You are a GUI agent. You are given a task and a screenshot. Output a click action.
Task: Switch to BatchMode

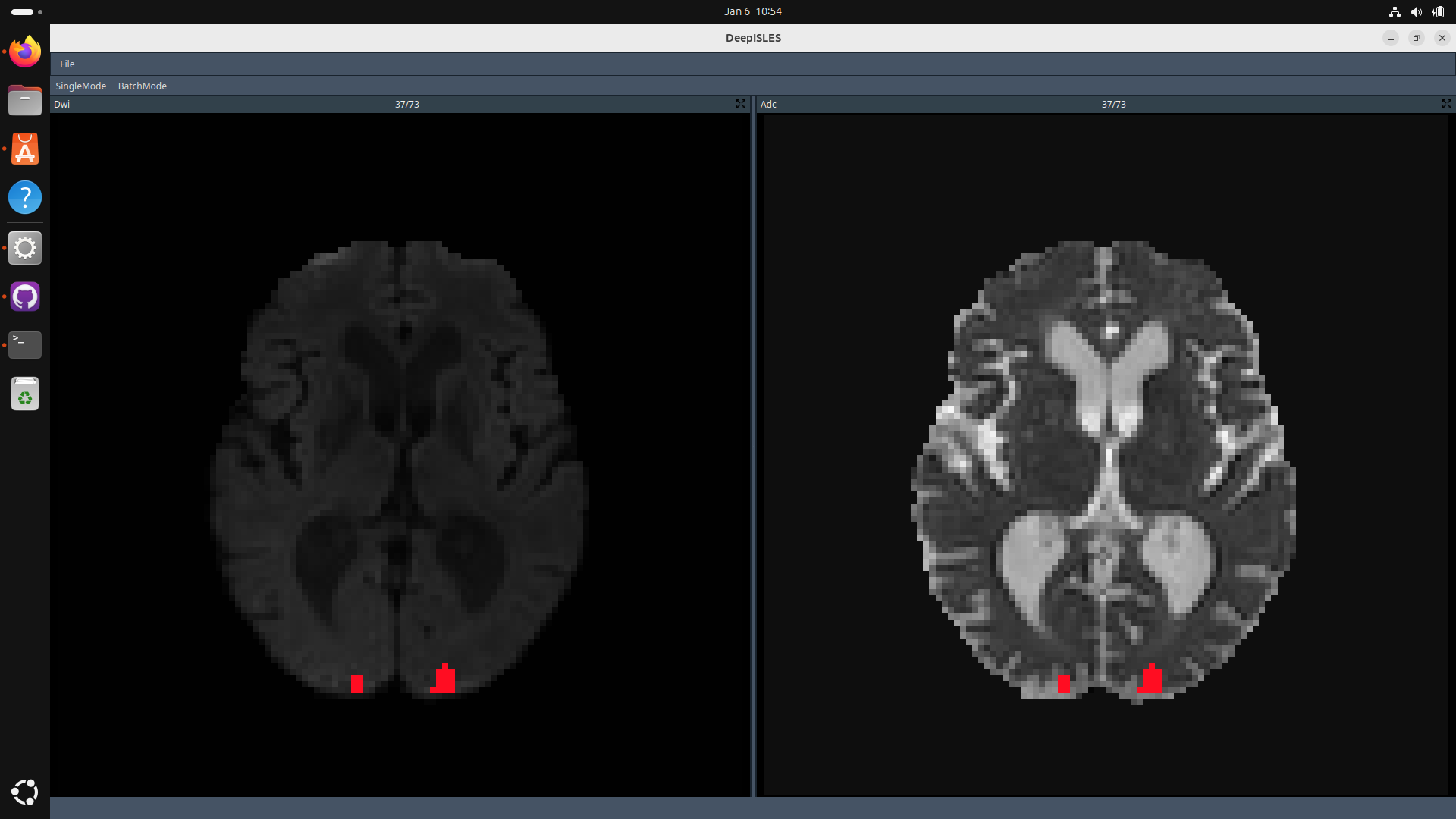click(142, 86)
